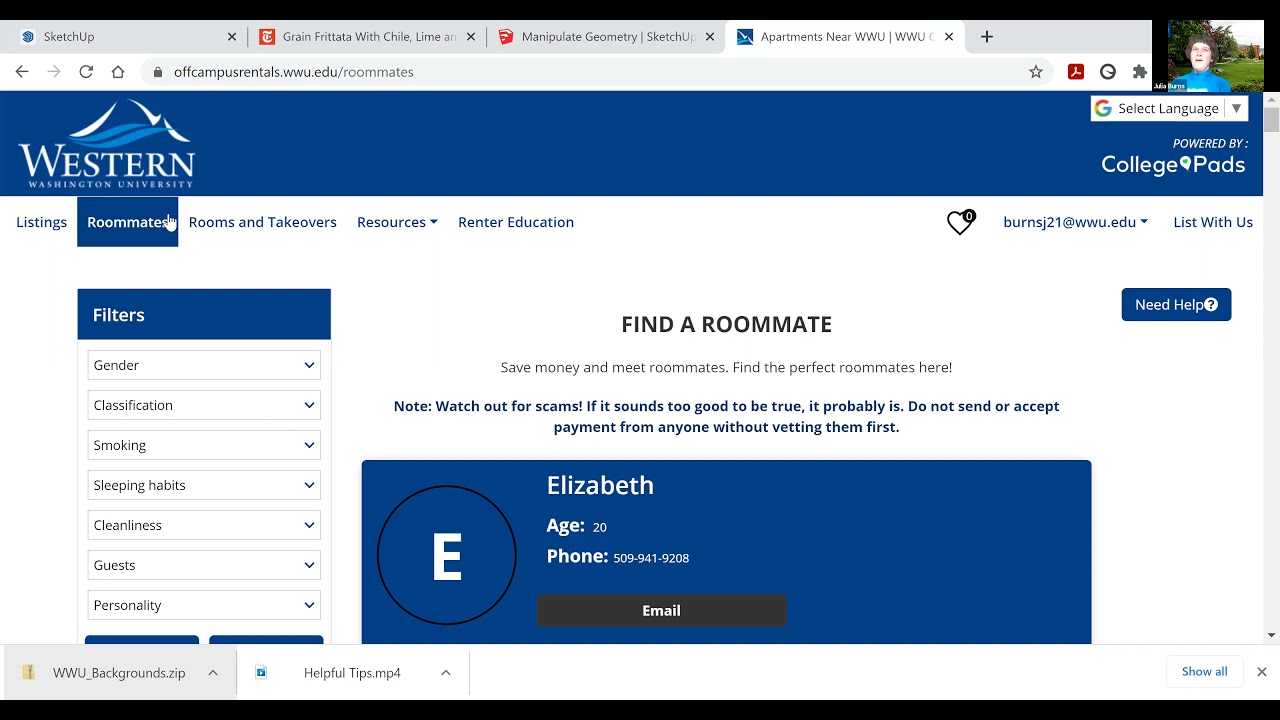
Task: Expand the Sleeping habits filter
Action: coord(204,485)
